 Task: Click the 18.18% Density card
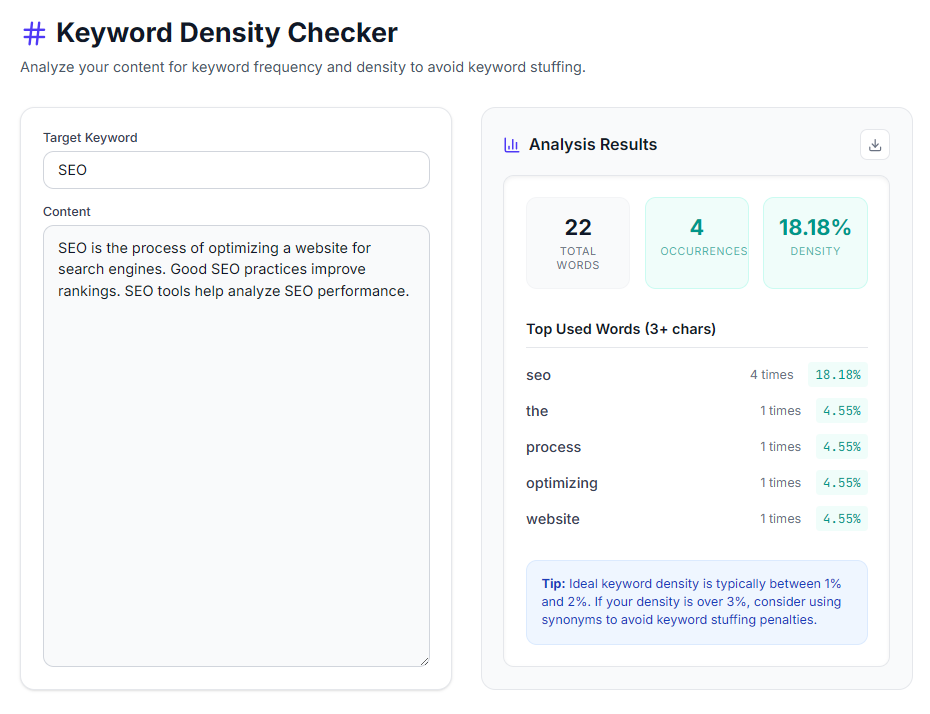[x=815, y=243]
